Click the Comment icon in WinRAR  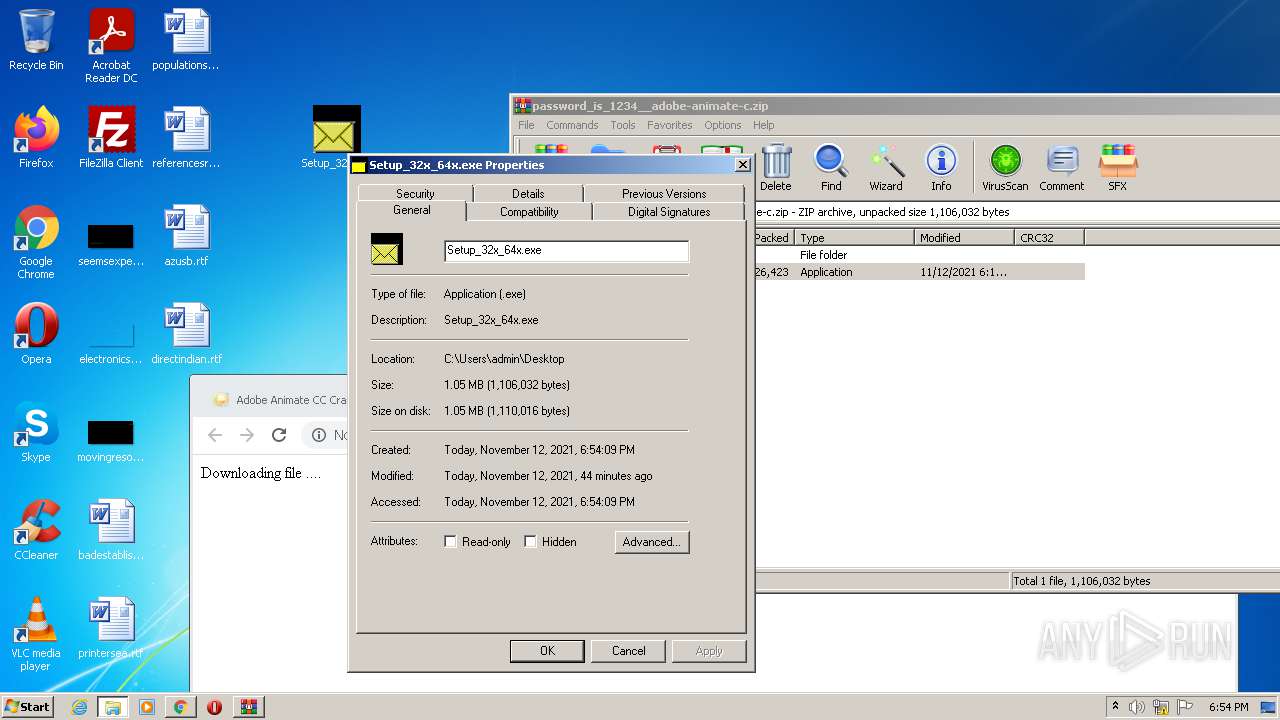point(1062,168)
